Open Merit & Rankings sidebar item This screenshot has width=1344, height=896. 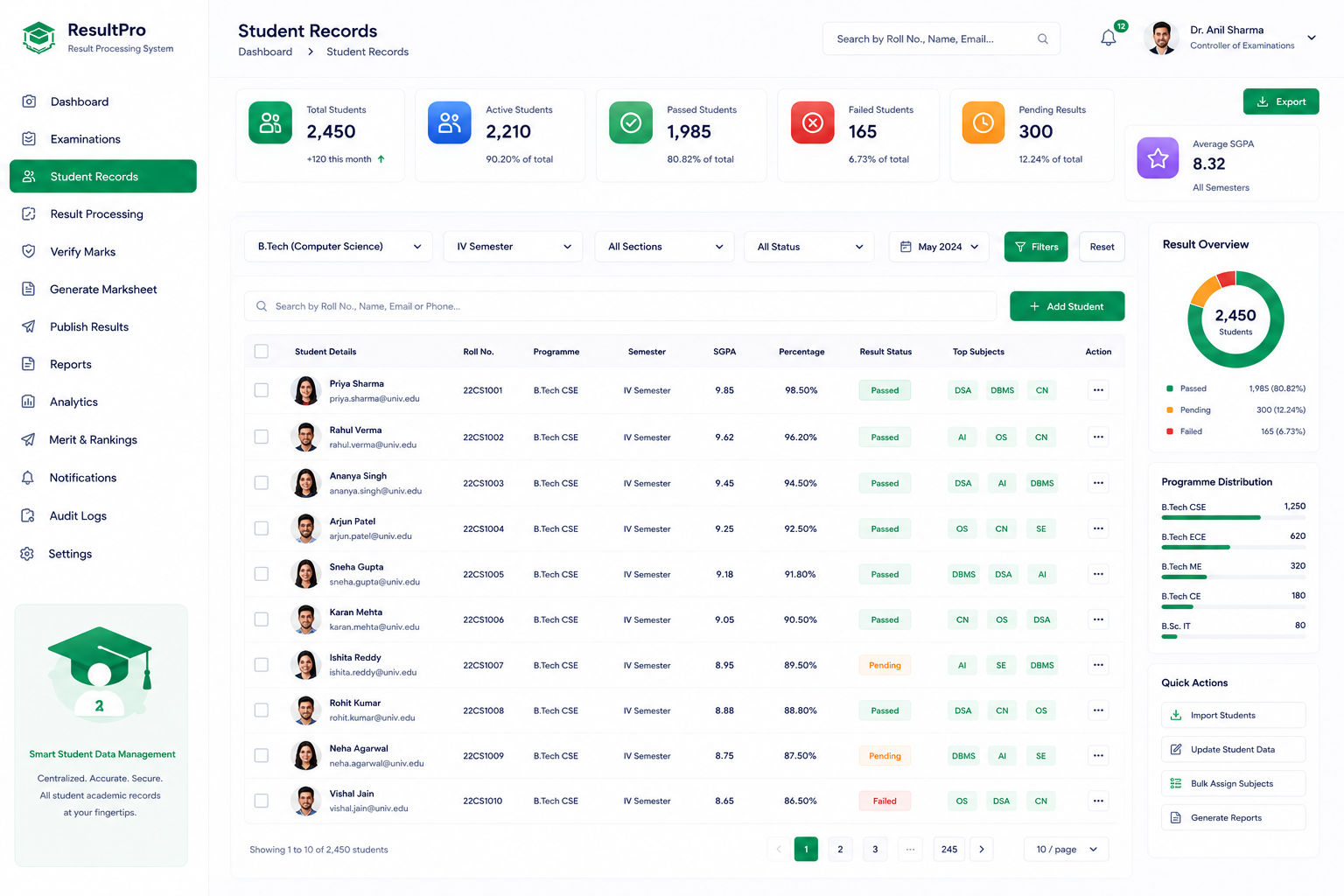103,440
